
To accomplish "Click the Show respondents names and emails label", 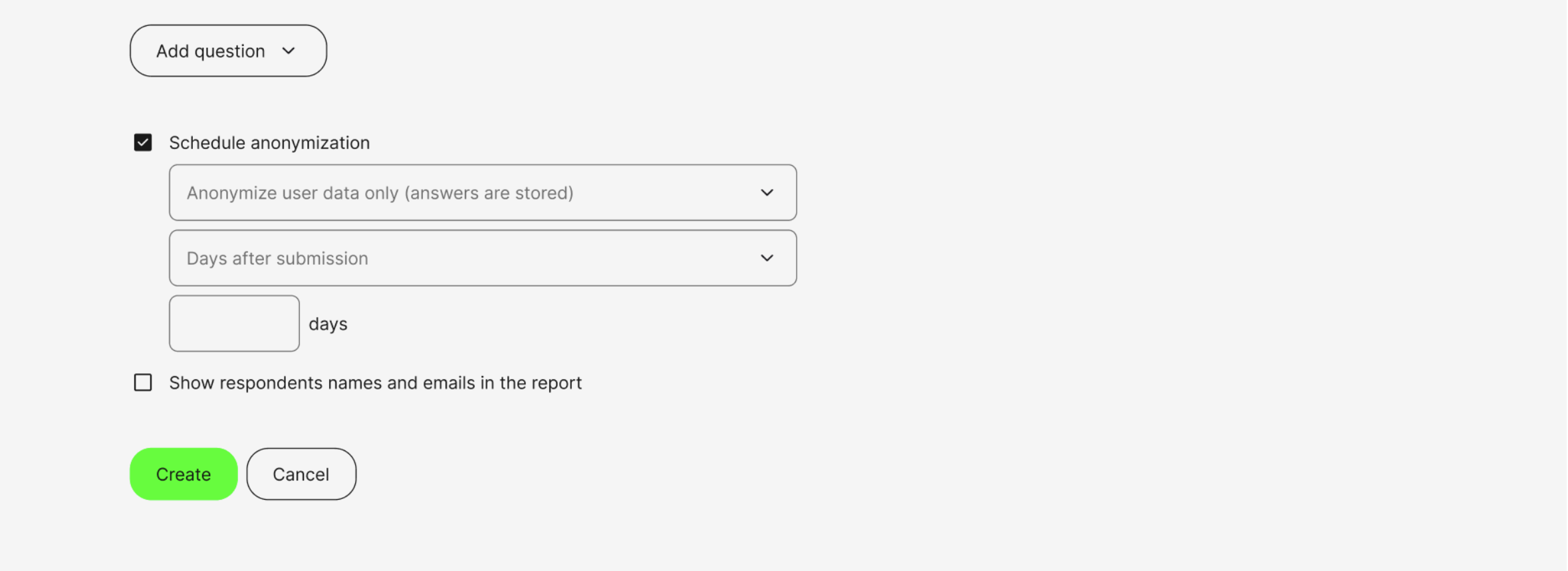I will [375, 383].
